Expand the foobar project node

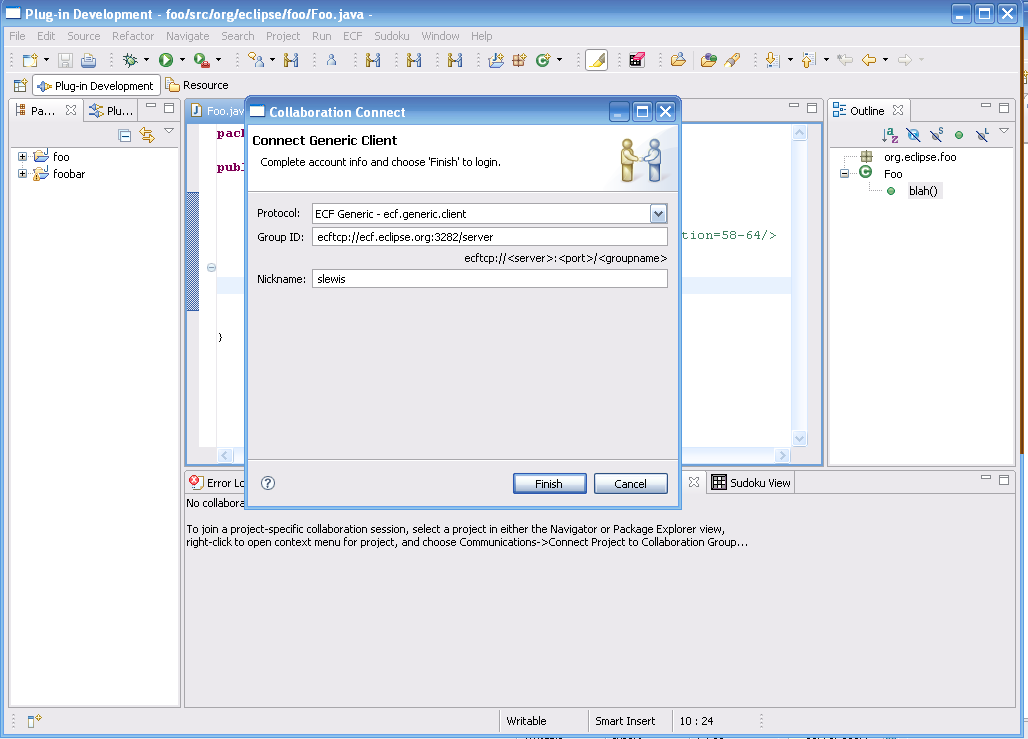[22, 174]
